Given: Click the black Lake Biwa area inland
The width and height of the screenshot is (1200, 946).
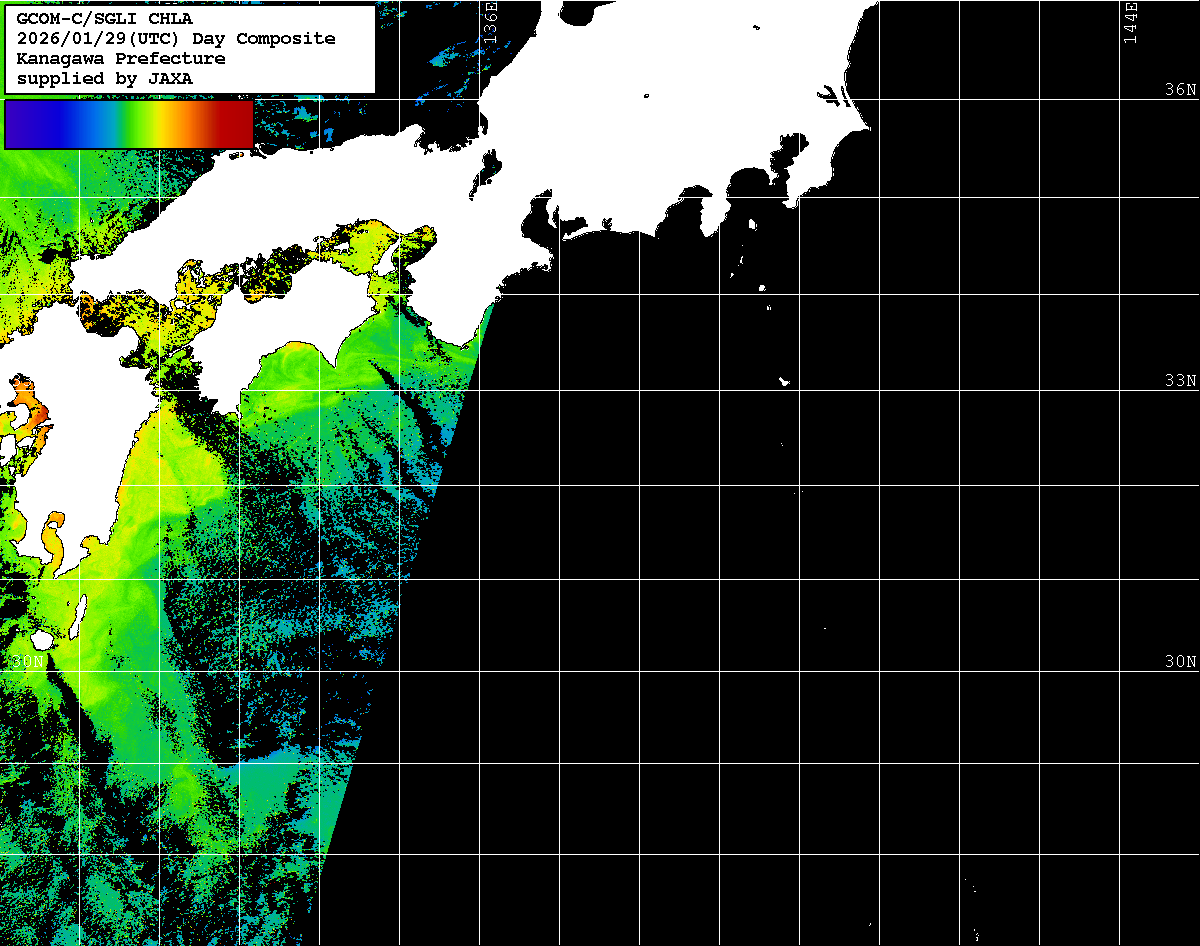Looking at the screenshot, I should point(491,166).
